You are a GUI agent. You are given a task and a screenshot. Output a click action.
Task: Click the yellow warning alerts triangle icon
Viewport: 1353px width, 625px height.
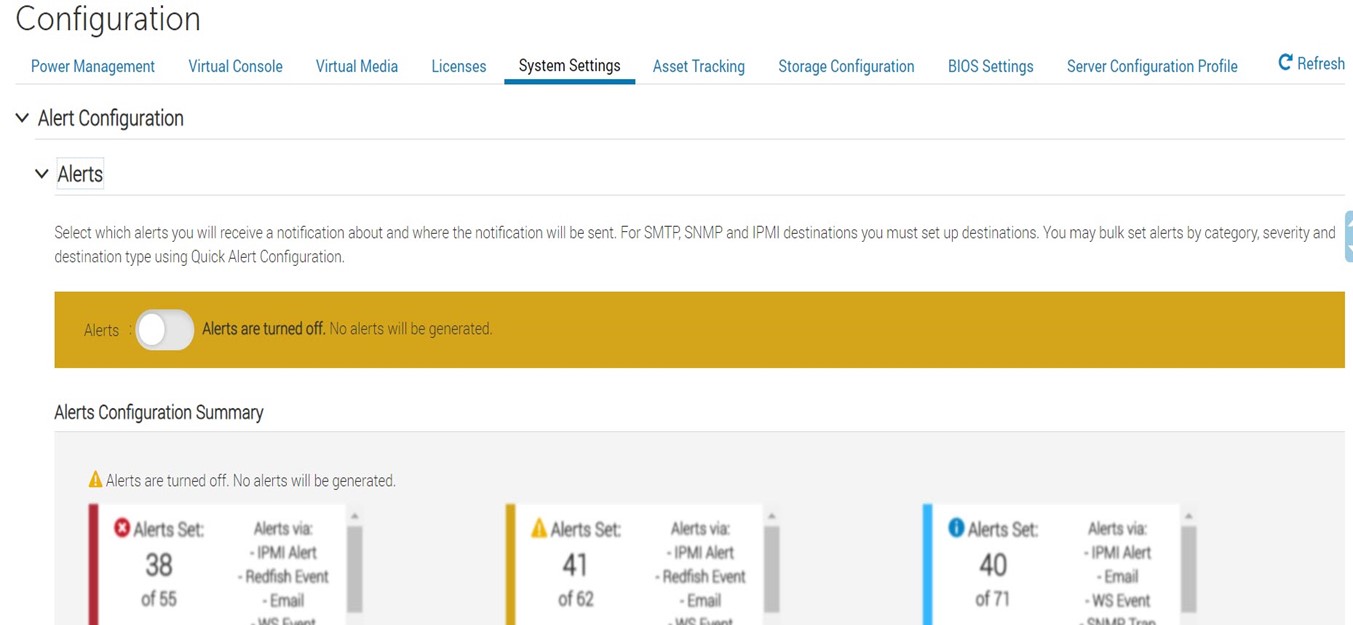[539, 528]
